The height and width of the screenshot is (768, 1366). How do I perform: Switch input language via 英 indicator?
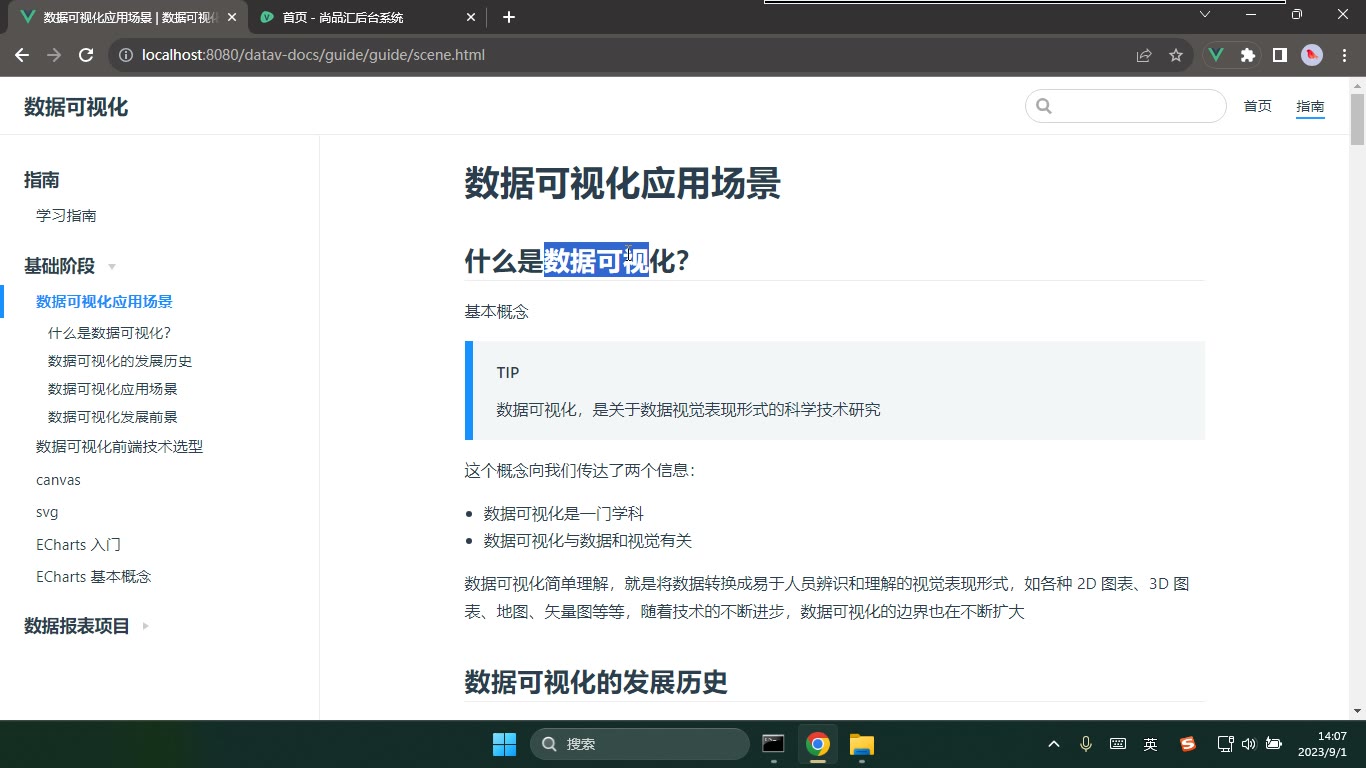[x=1151, y=744]
